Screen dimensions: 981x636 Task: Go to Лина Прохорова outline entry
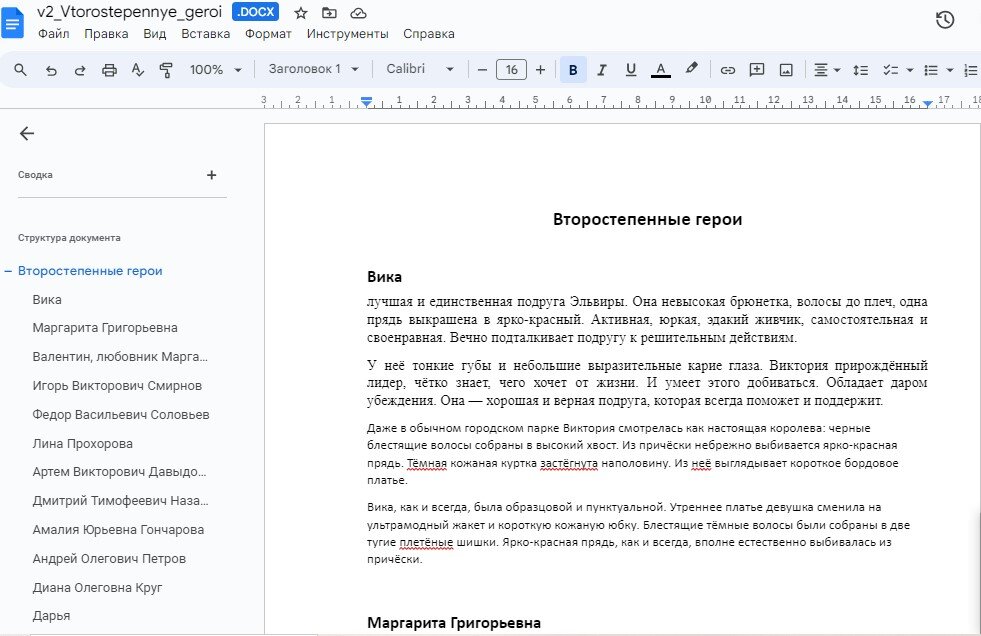coord(83,444)
